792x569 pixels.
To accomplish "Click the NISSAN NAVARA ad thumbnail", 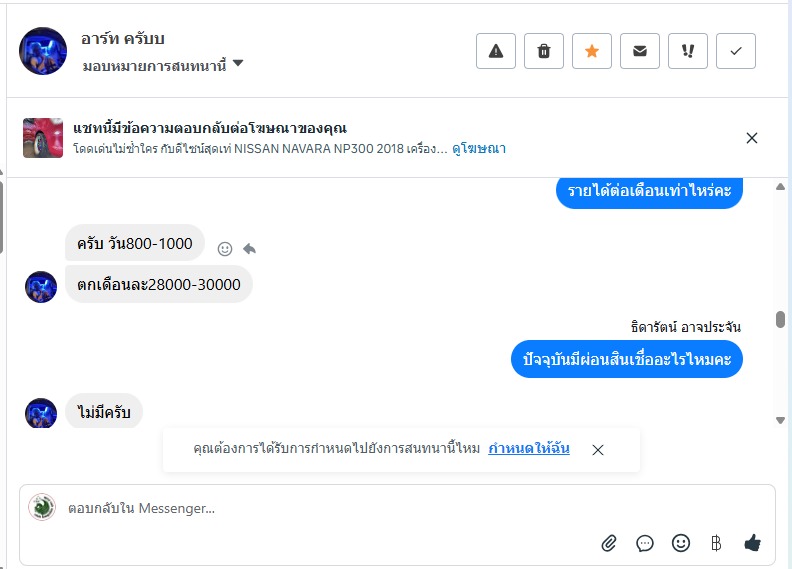I will [x=43, y=138].
